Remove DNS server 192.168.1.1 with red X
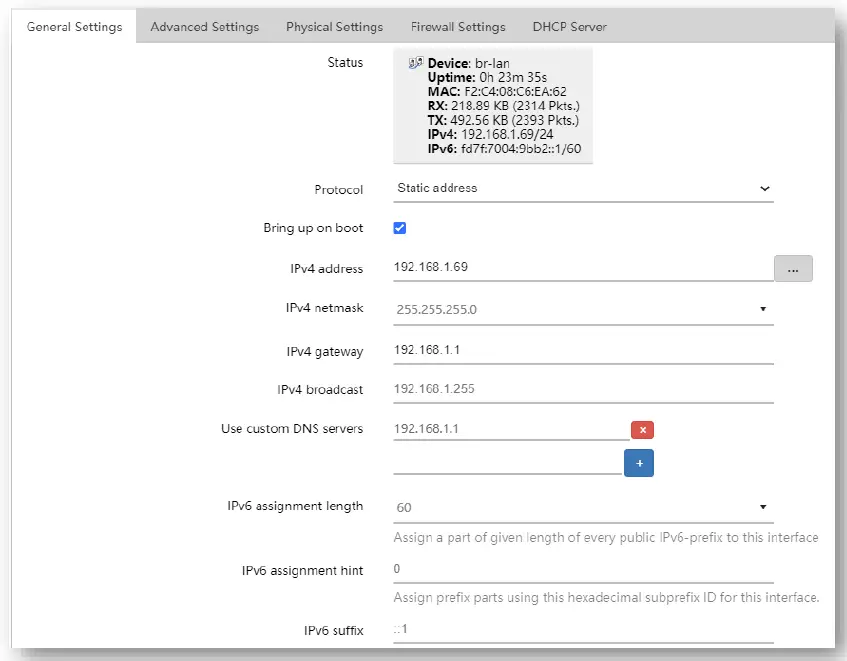Viewport: 847px width, 661px height. 642,430
